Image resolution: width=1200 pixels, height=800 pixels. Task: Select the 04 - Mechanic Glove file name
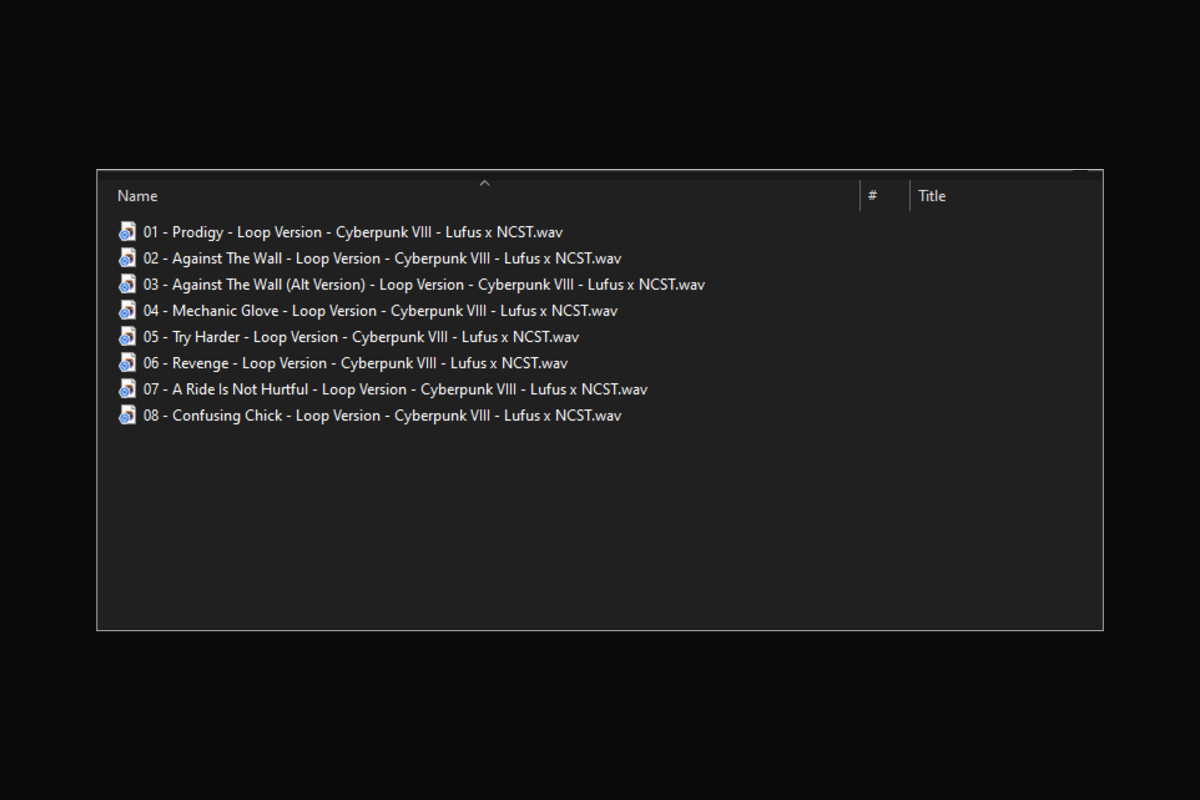coord(380,311)
